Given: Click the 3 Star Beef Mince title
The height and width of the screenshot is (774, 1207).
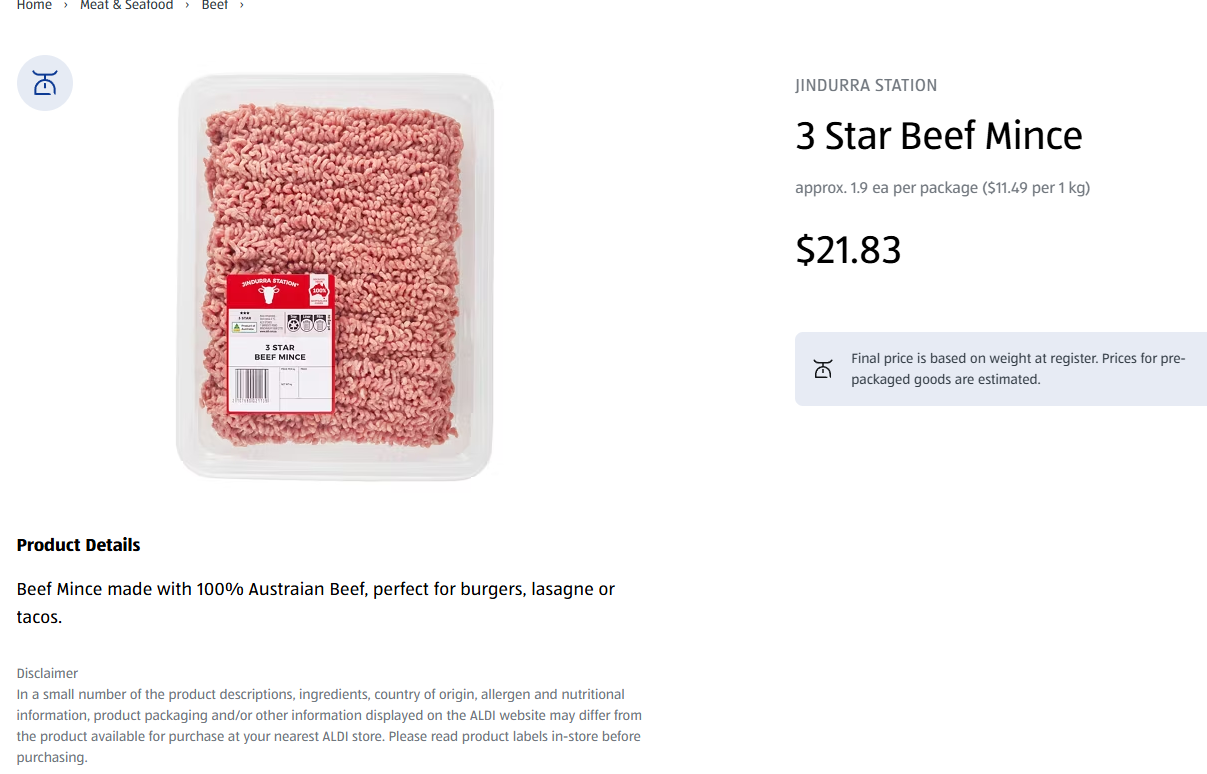Looking at the screenshot, I should [x=939, y=136].
